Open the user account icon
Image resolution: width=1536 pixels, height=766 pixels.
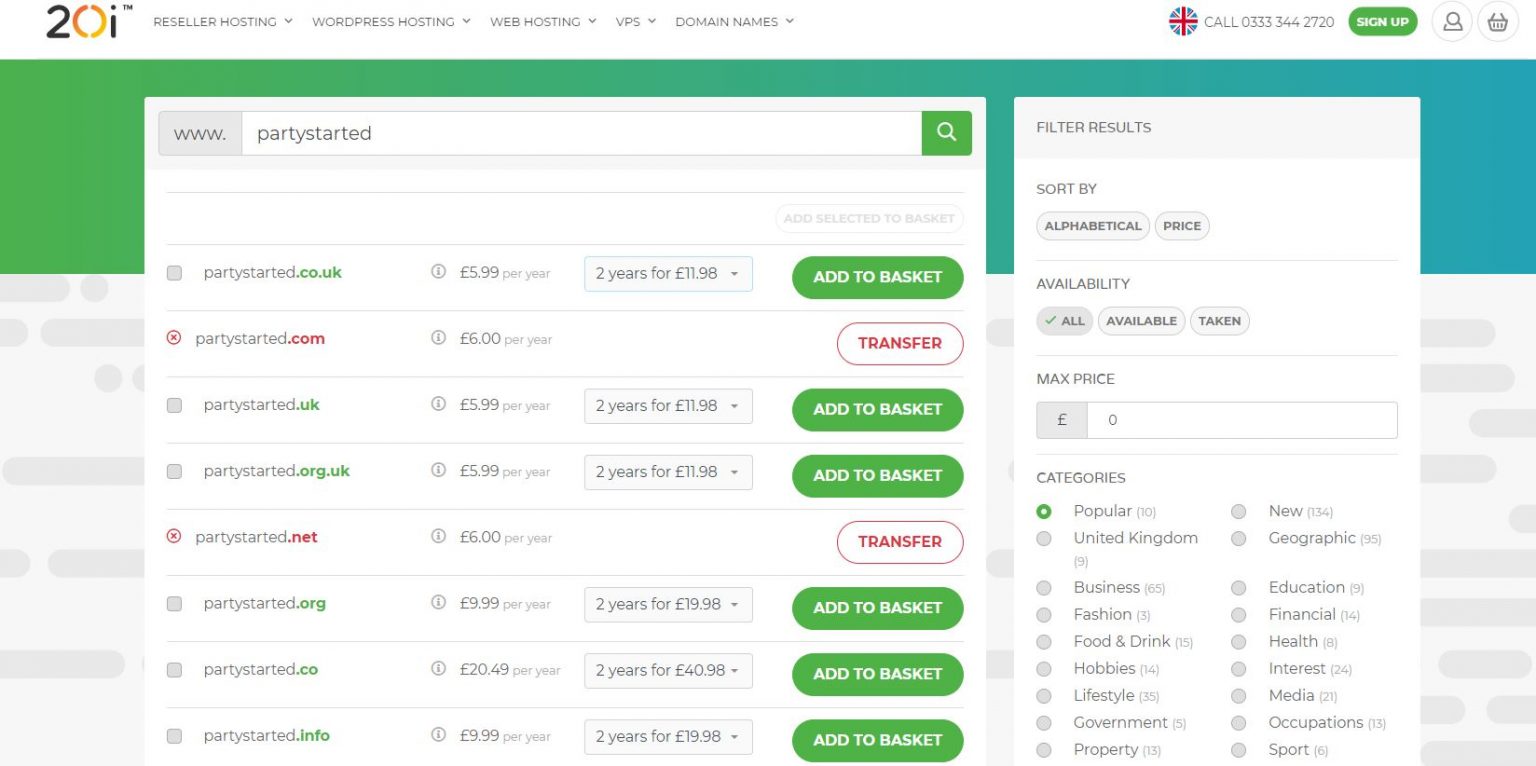pyautogui.click(x=1452, y=22)
